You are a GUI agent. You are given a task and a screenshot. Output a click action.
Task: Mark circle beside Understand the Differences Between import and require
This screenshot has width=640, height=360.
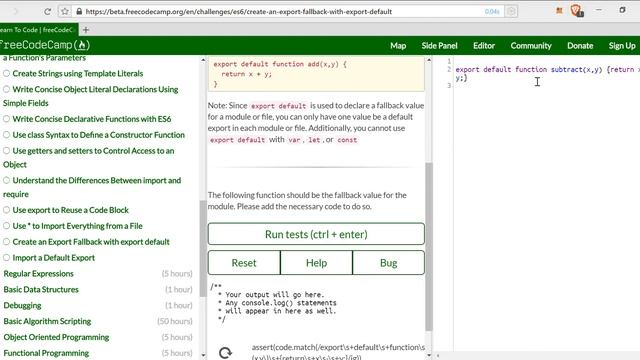[6, 180]
